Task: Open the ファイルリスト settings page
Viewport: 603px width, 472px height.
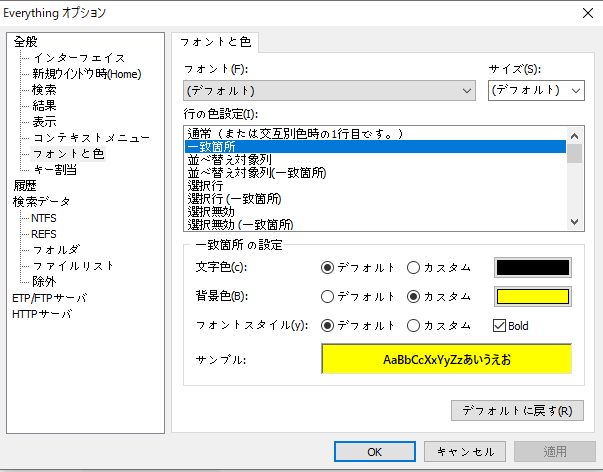Action: [73, 266]
